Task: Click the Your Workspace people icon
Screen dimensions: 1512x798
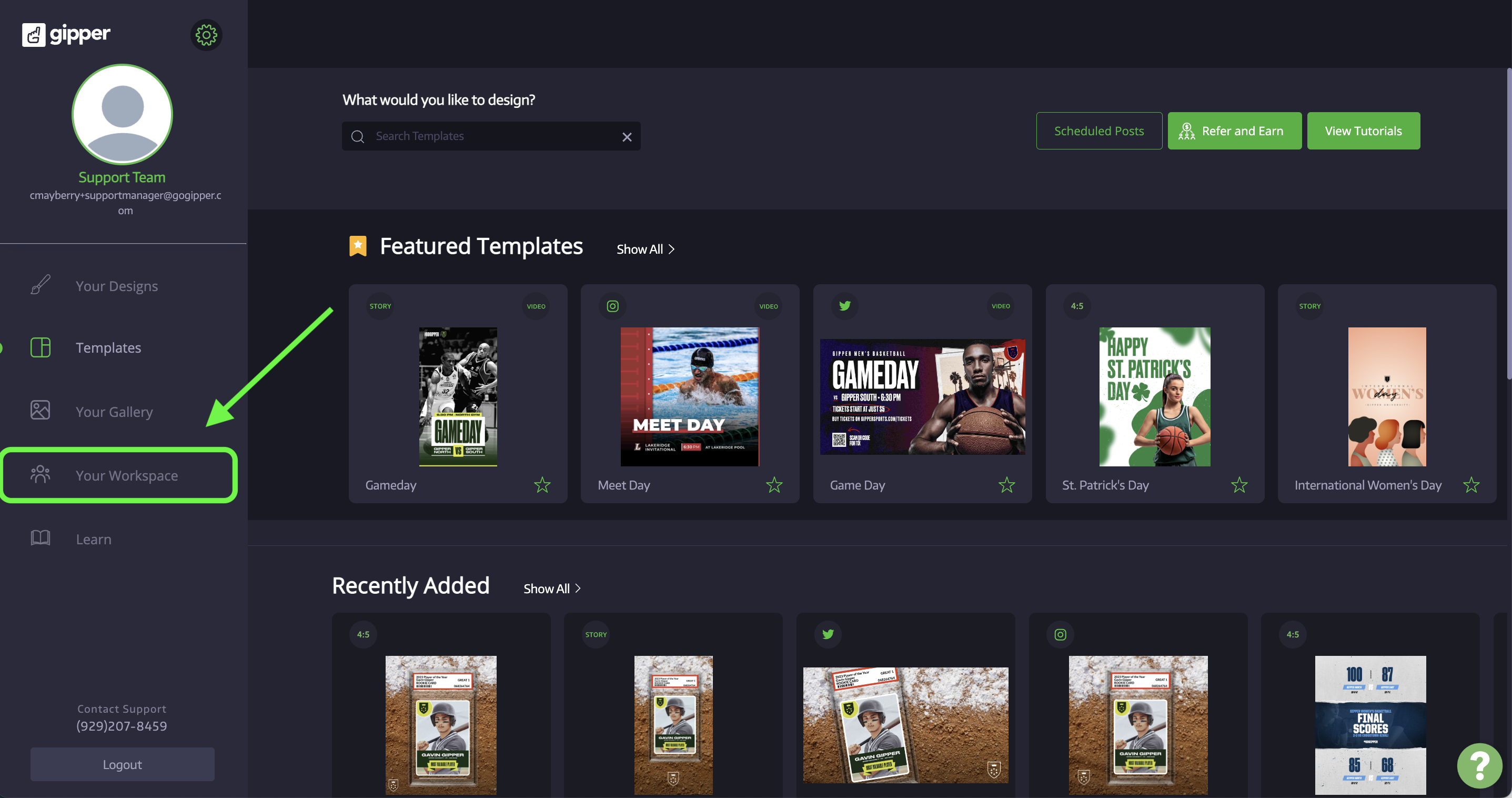Action: 40,474
